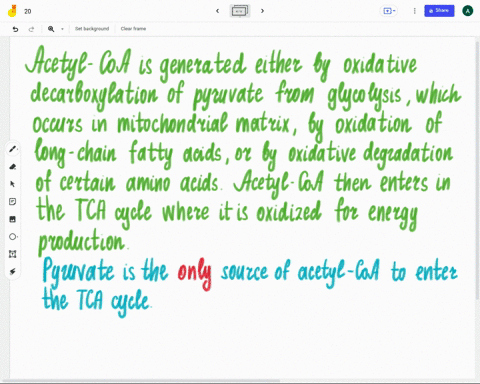Expand the zoom level dropdown arrow
480x384 pixels.
click(x=62, y=29)
